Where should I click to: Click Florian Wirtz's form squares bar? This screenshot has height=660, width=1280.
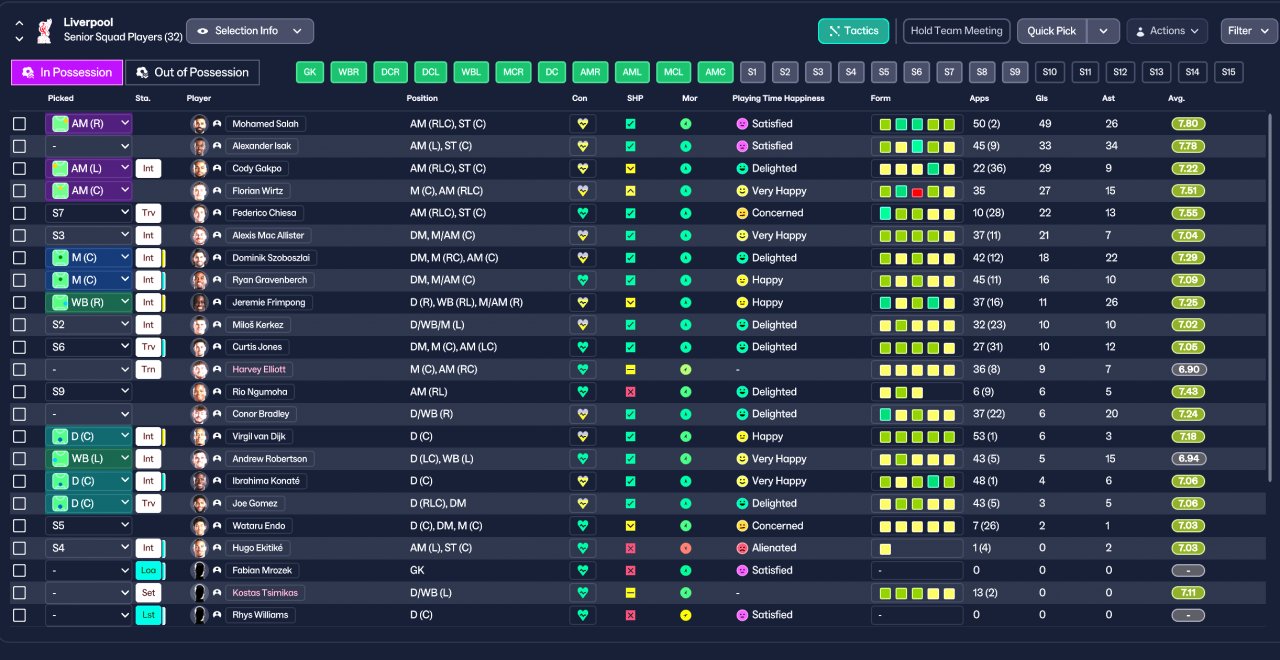tap(917, 191)
